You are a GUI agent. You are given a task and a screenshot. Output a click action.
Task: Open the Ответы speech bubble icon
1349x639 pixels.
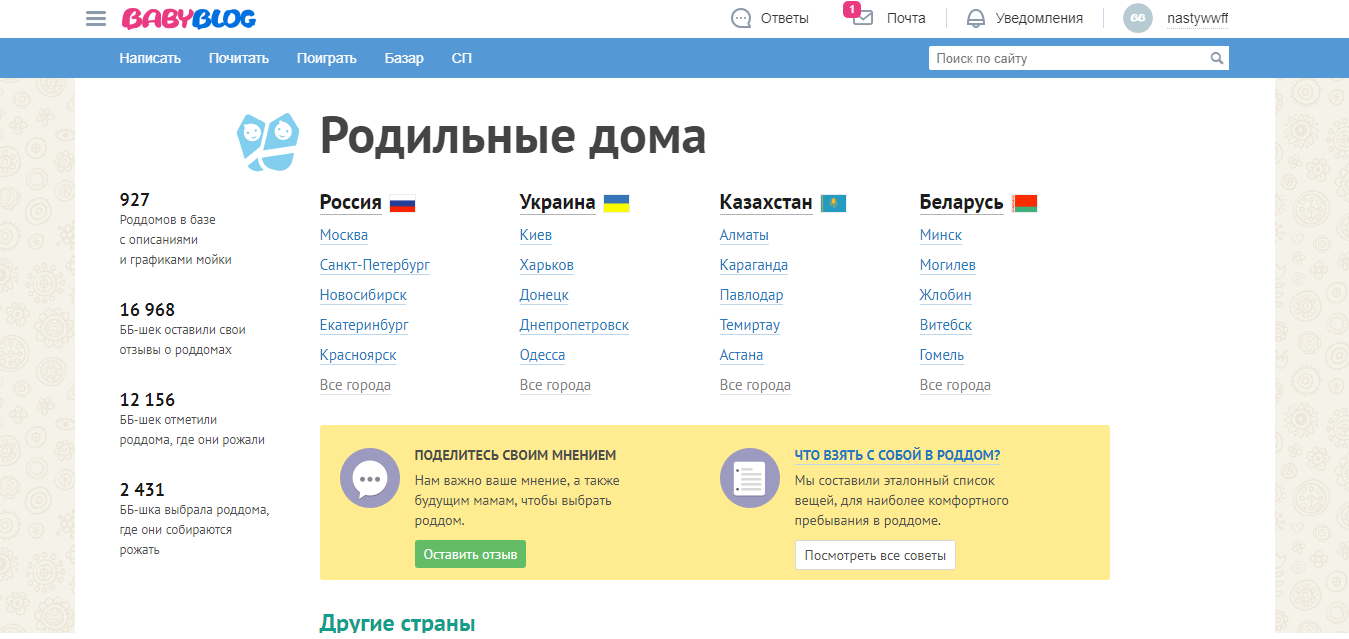coord(741,17)
